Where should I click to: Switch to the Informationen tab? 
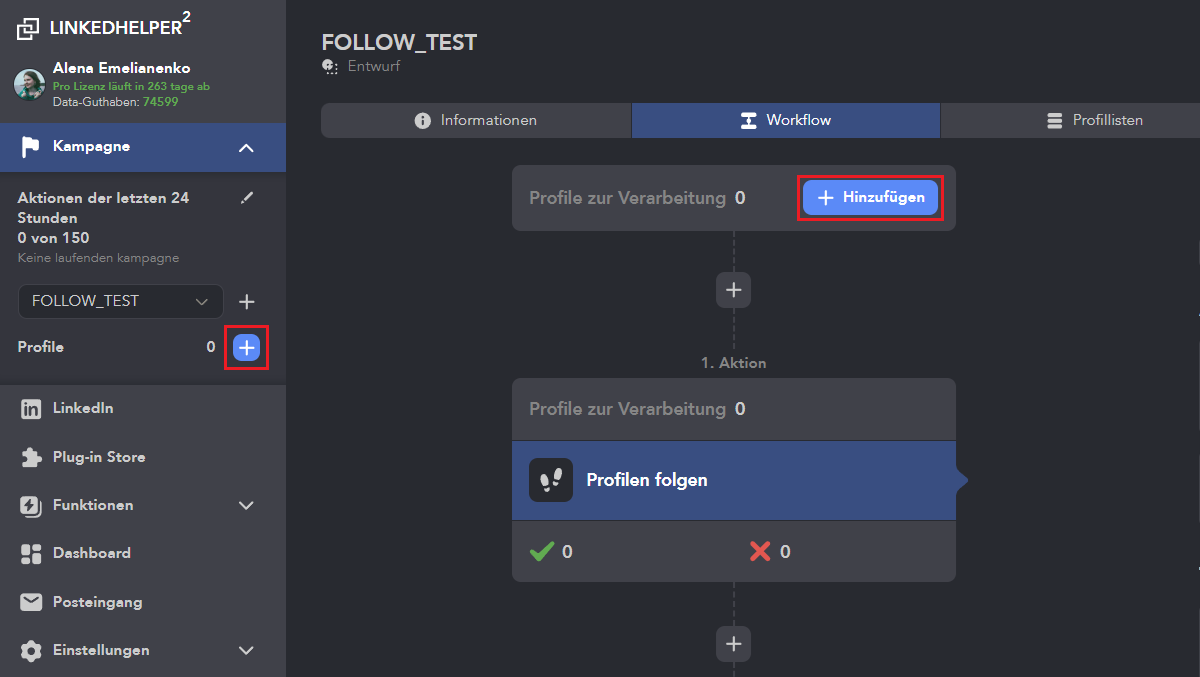pyautogui.click(x=476, y=120)
